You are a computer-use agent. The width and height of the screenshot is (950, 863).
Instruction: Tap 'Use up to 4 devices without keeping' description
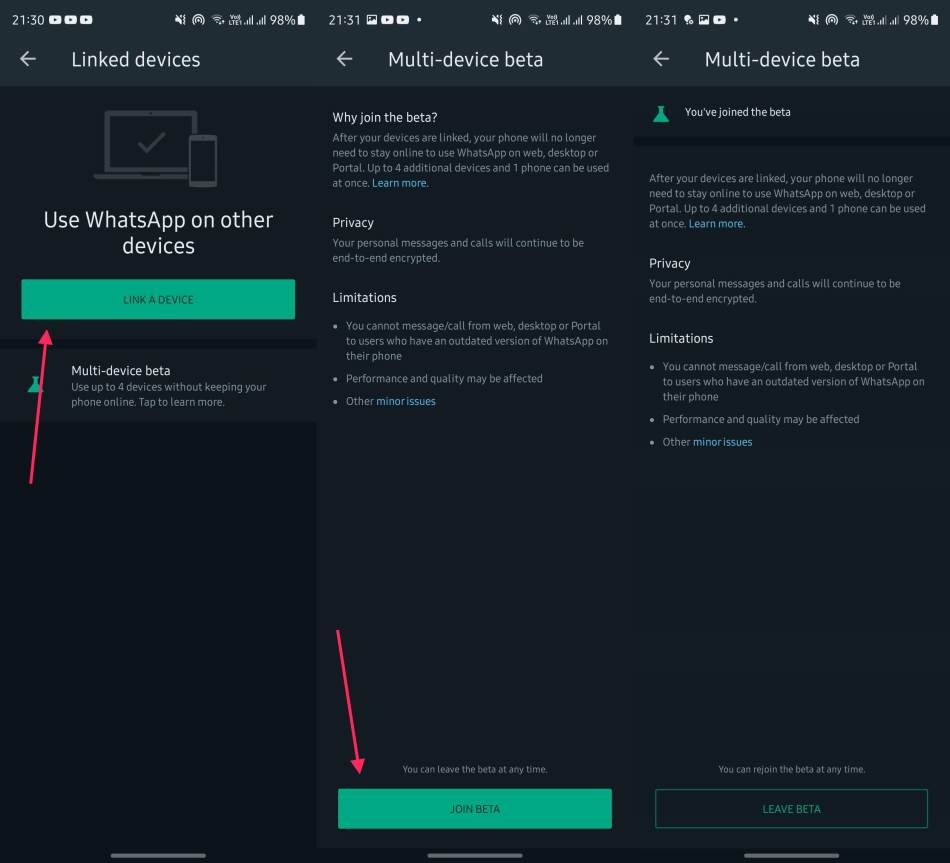pos(168,395)
